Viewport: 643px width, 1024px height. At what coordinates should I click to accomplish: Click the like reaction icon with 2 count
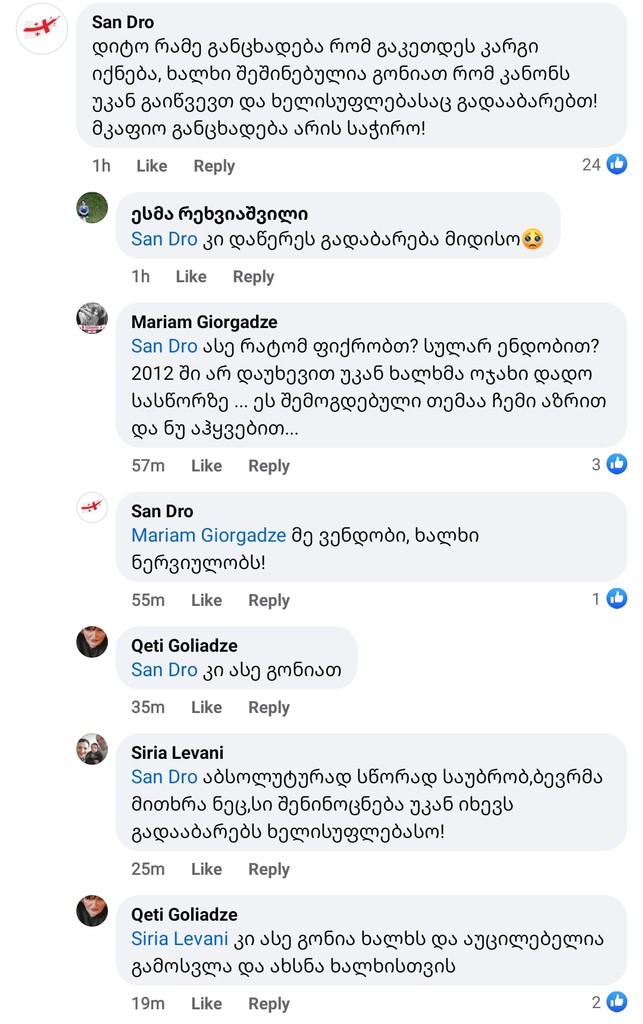pos(617,1002)
